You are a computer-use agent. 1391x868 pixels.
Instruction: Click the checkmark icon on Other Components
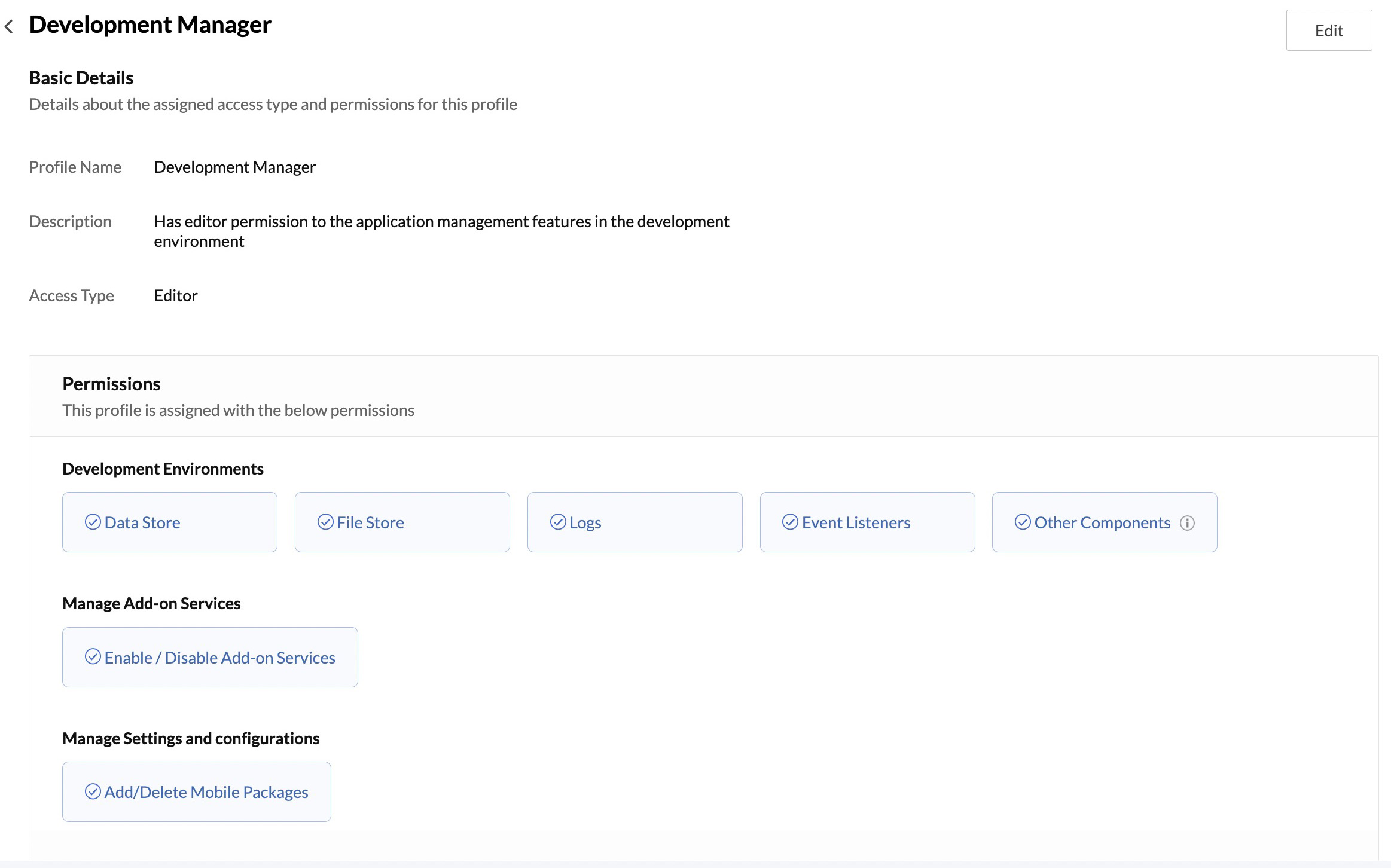(1023, 522)
